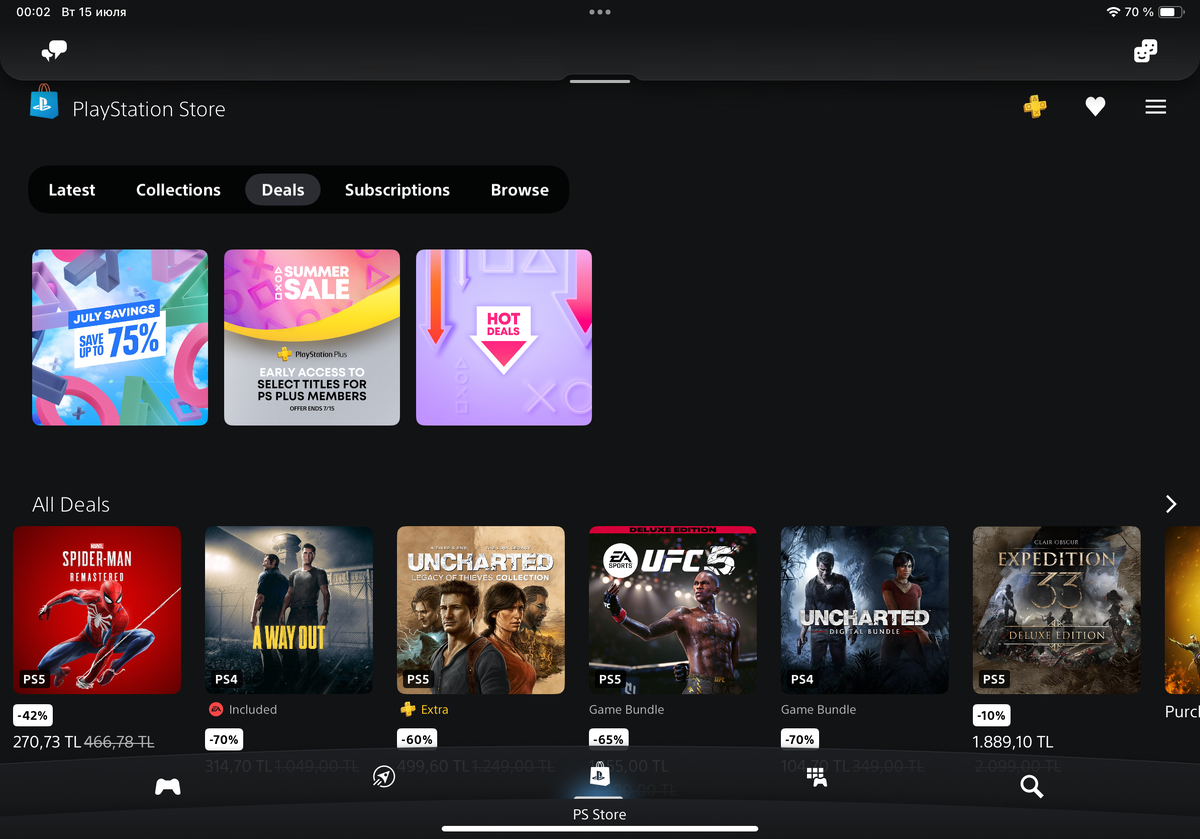Screen dimensions: 1200x839
Task: Expand All Deals with the right chevron
Action: [1171, 504]
